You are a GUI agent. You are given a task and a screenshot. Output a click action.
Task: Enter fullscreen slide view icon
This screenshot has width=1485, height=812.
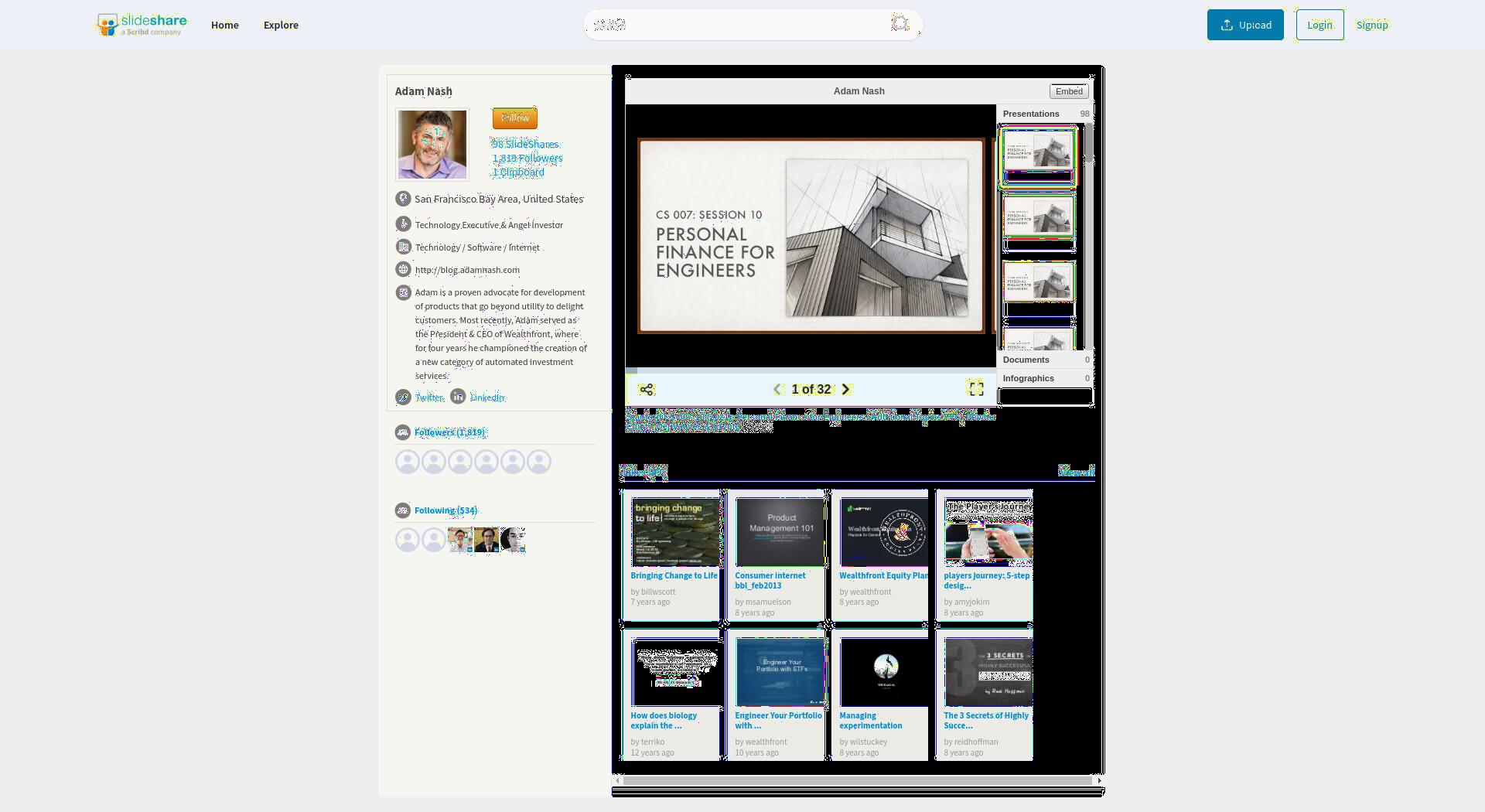[976, 389]
